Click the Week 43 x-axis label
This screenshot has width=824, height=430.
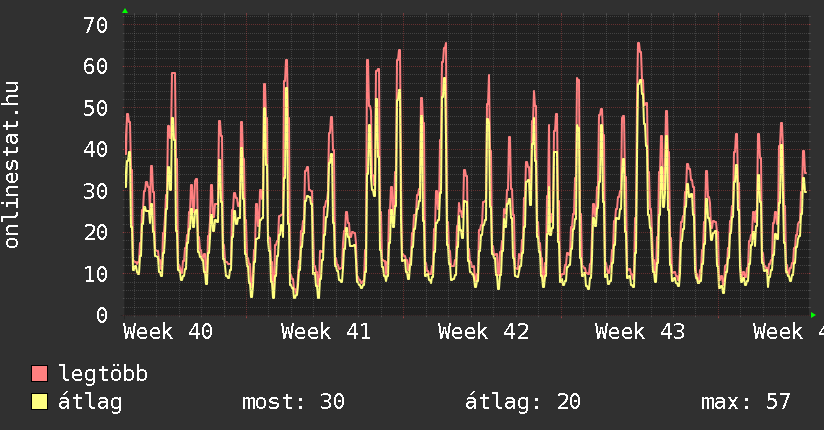[x=640, y=331]
